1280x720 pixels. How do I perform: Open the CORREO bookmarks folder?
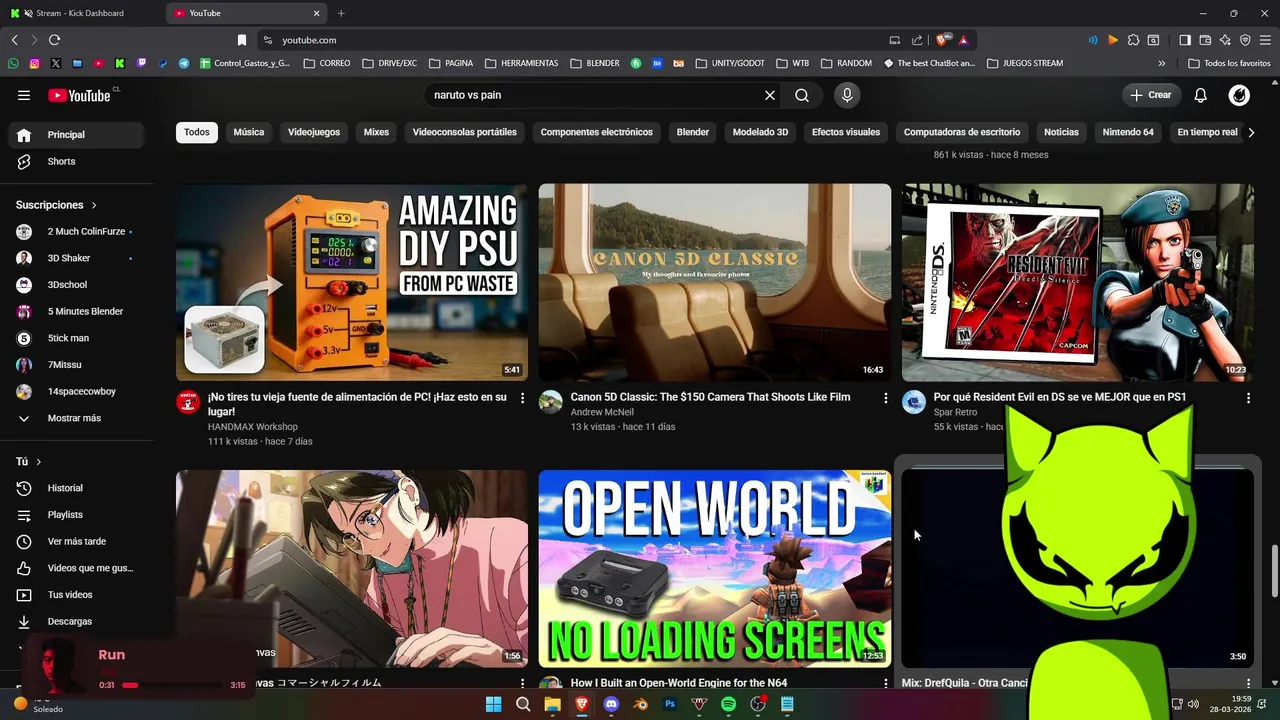tap(326, 63)
